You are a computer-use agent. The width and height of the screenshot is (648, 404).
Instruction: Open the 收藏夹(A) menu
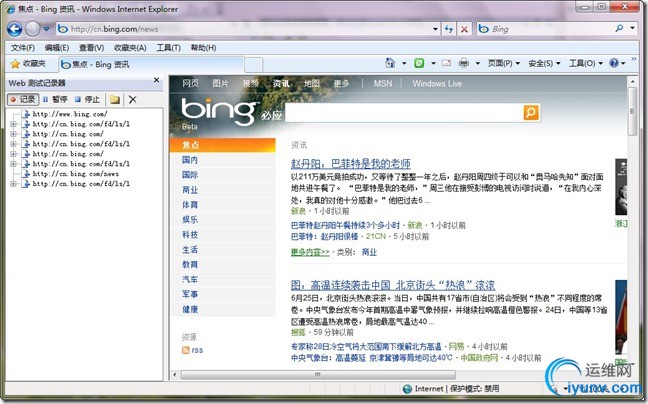[130, 48]
